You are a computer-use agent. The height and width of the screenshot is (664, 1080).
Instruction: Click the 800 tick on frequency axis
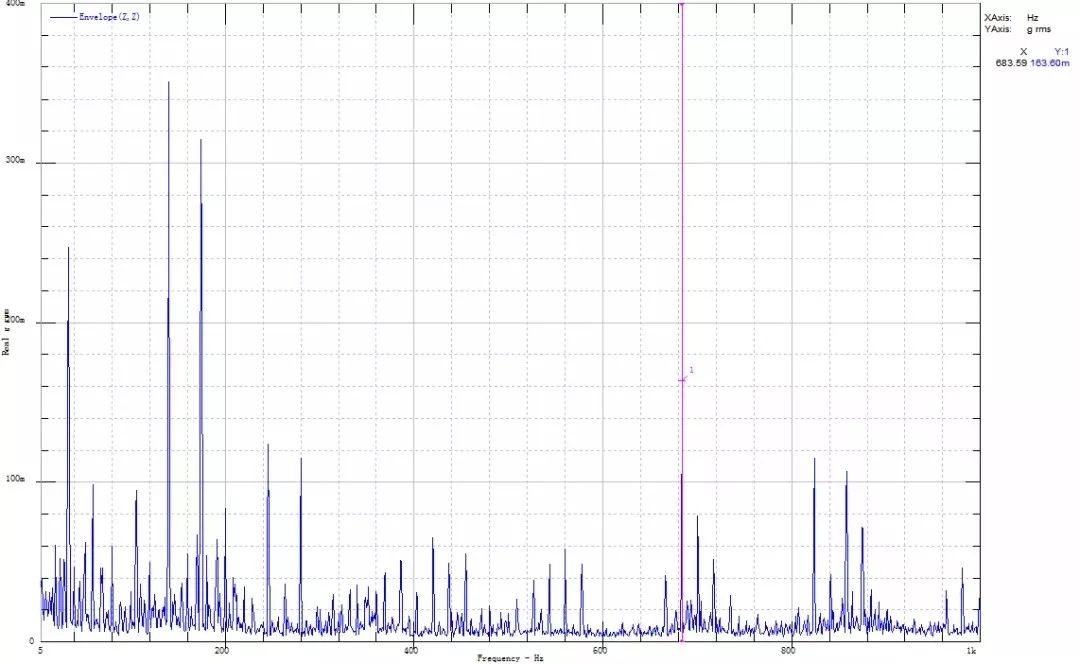tap(789, 650)
